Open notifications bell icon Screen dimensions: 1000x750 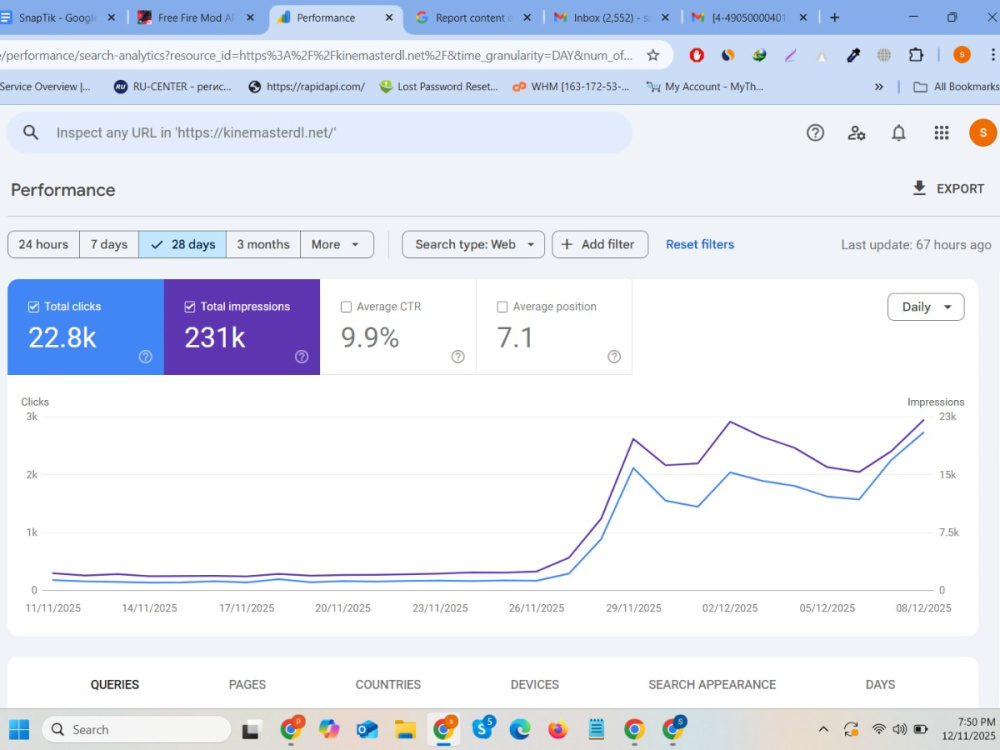click(x=899, y=133)
